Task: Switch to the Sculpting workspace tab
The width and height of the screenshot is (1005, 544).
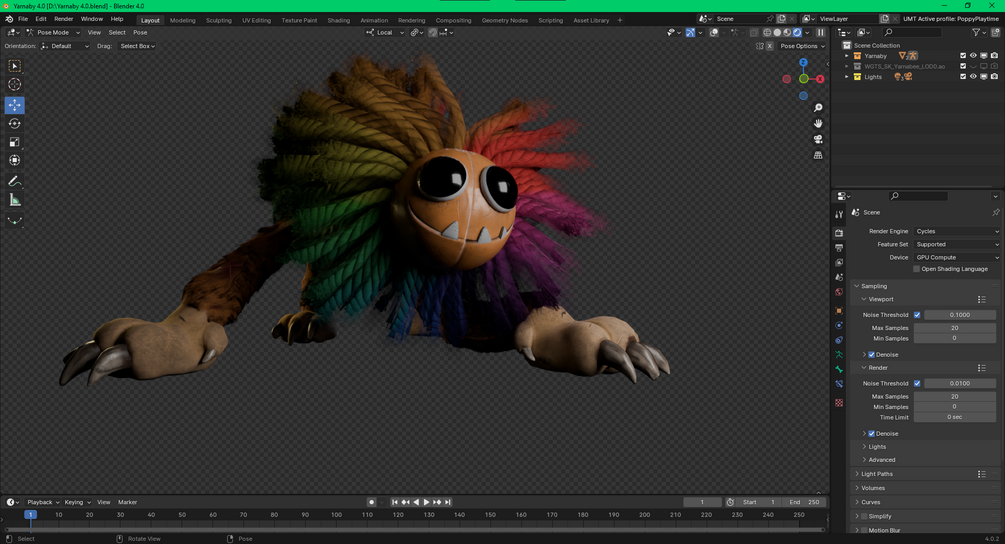Action: coord(219,20)
